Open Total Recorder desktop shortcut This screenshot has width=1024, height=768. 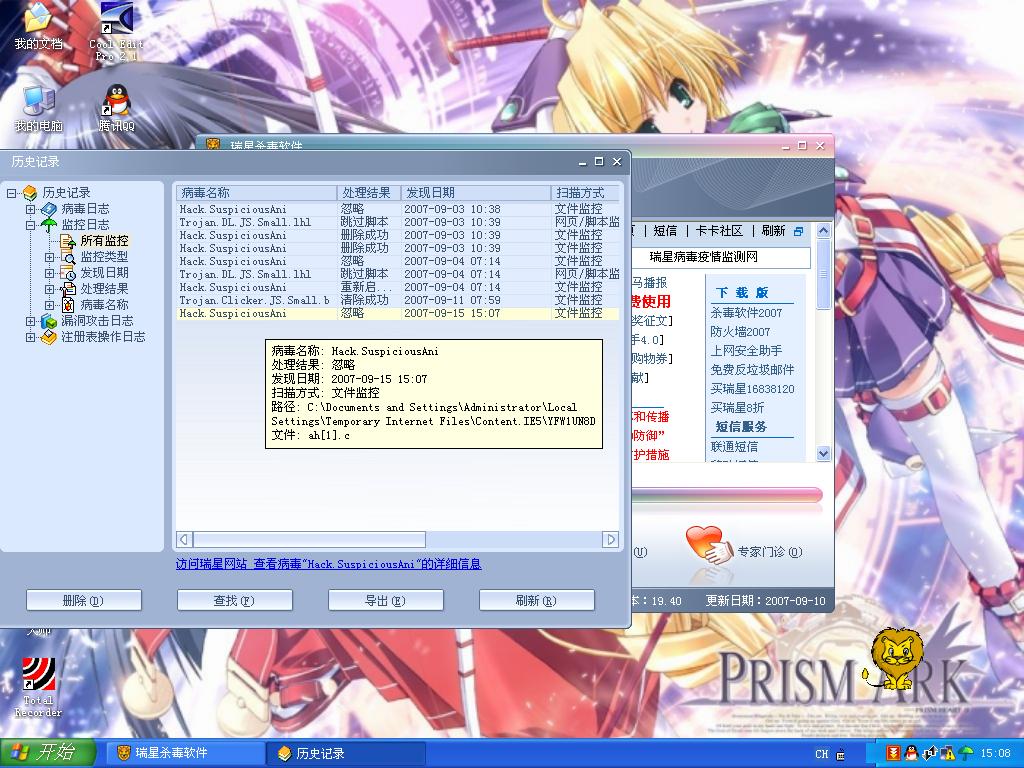click(x=38, y=687)
